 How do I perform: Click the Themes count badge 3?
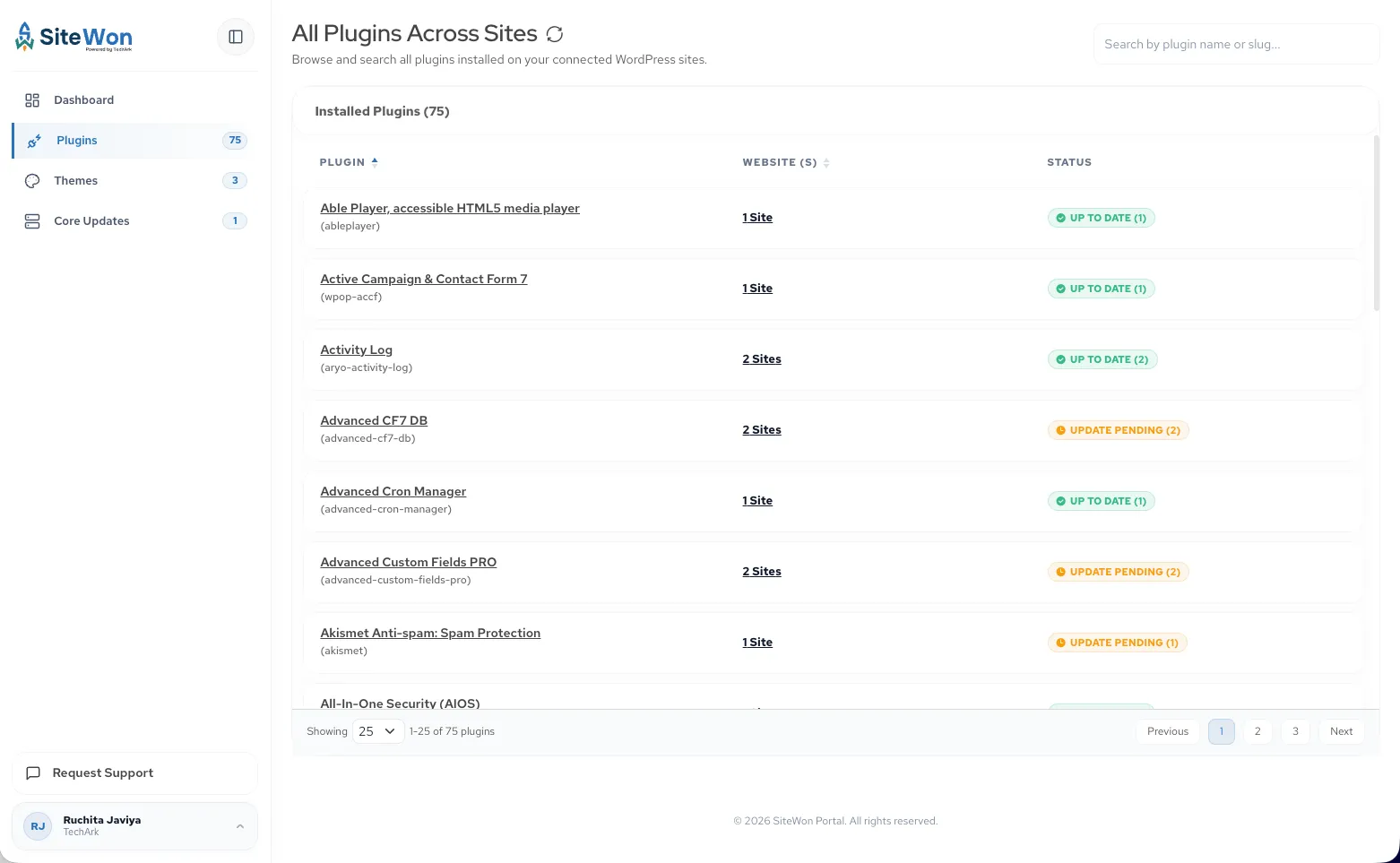pos(235,181)
